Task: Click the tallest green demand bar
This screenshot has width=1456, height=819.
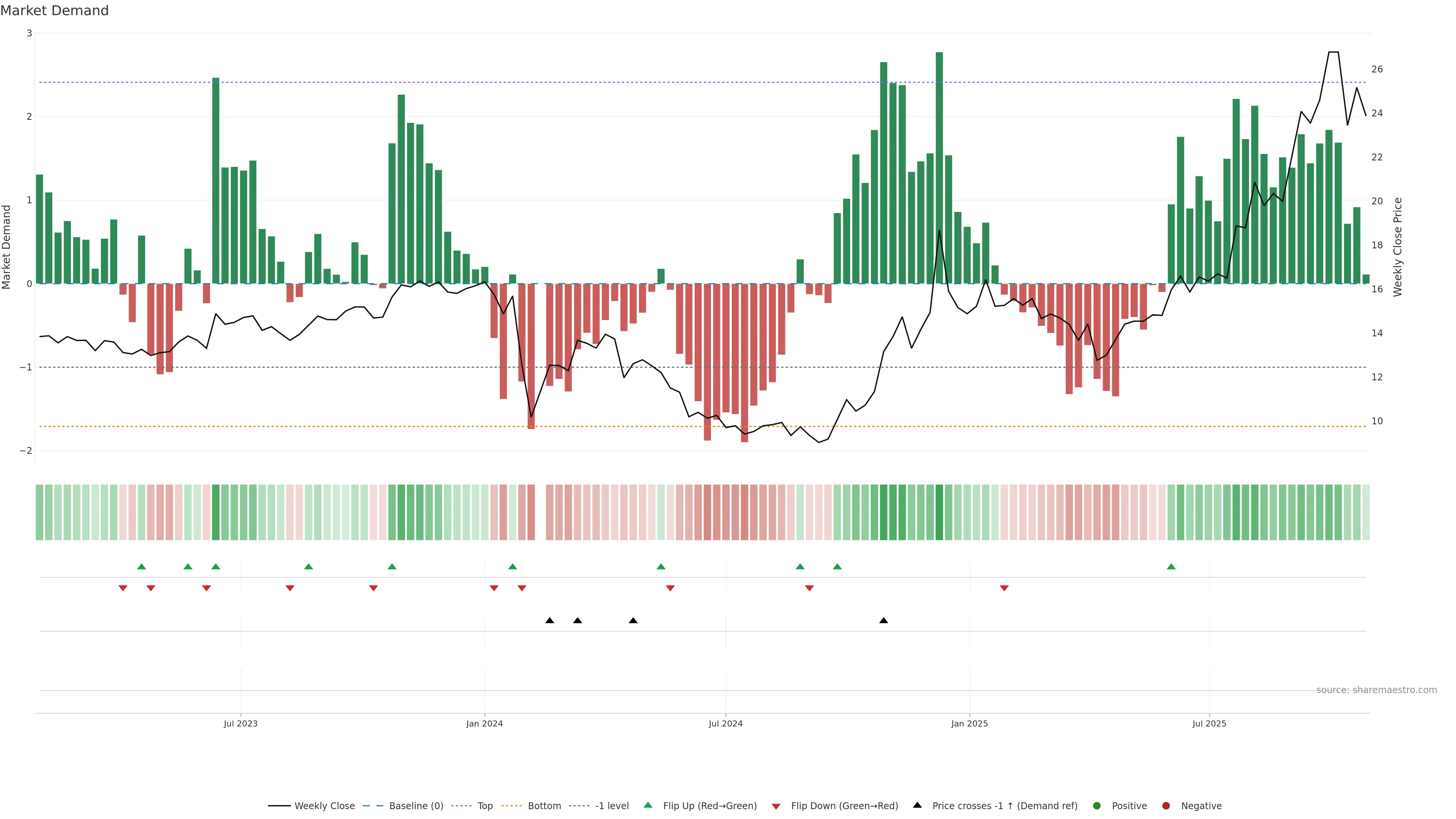Action: tap(940, 169)
